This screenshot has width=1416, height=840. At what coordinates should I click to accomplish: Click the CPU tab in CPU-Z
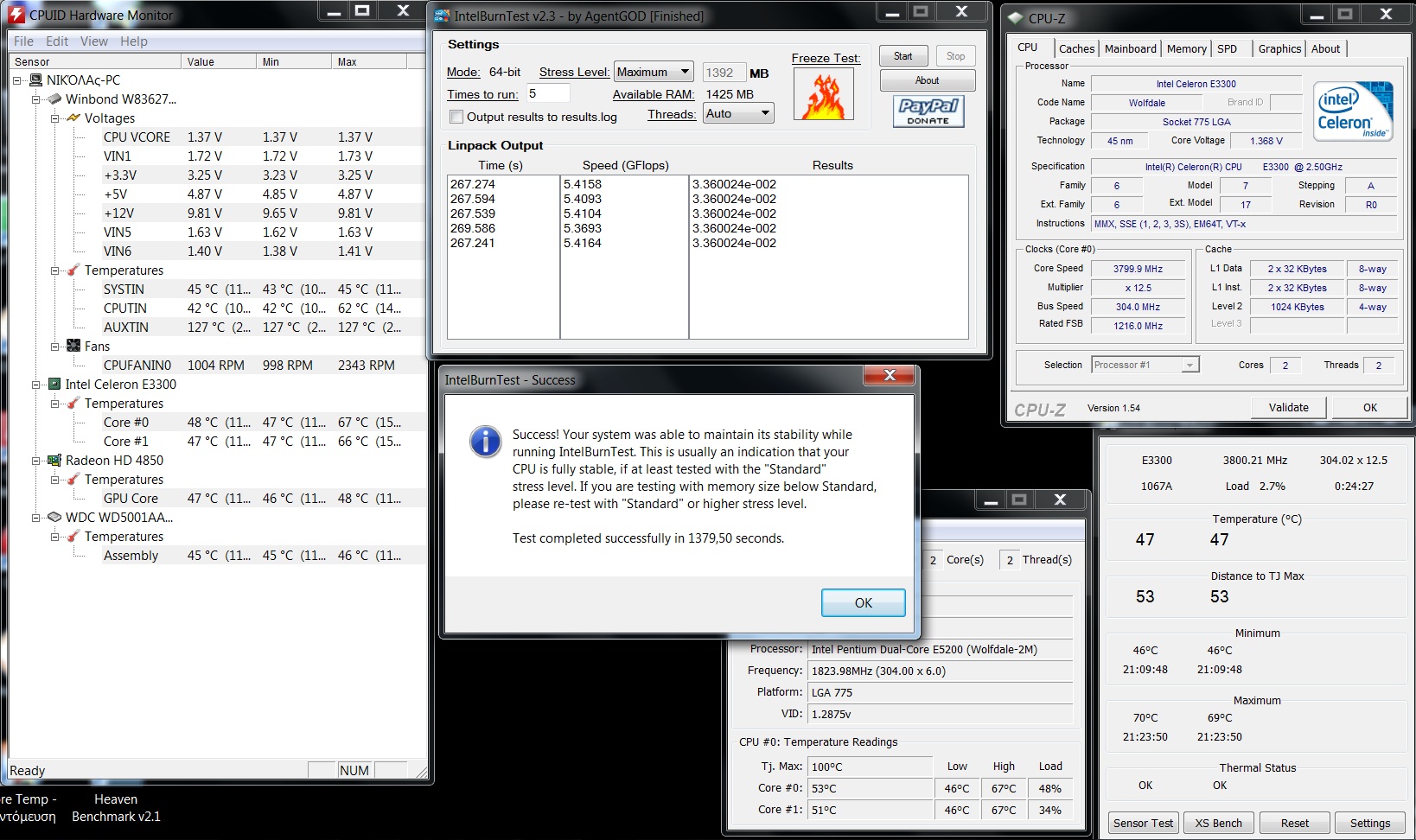click(x=1028, y=48)
